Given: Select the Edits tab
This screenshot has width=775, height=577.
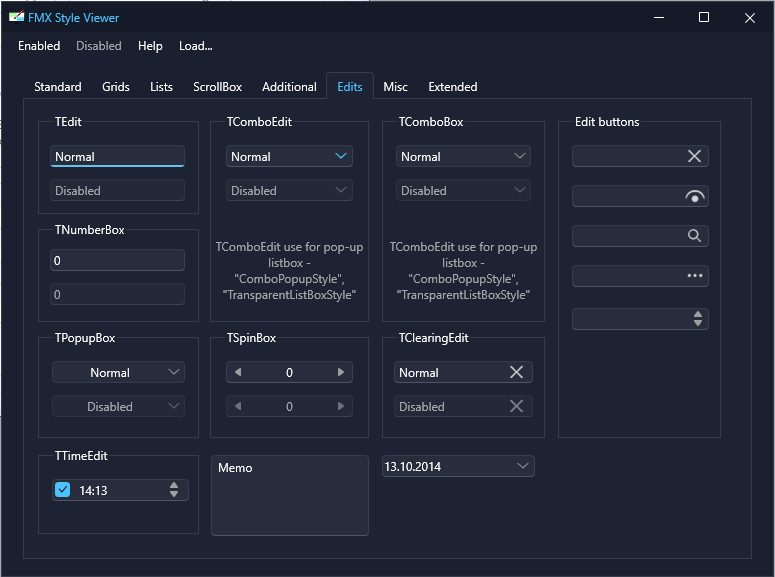Looking at the screenshot, I should [350, 87].
